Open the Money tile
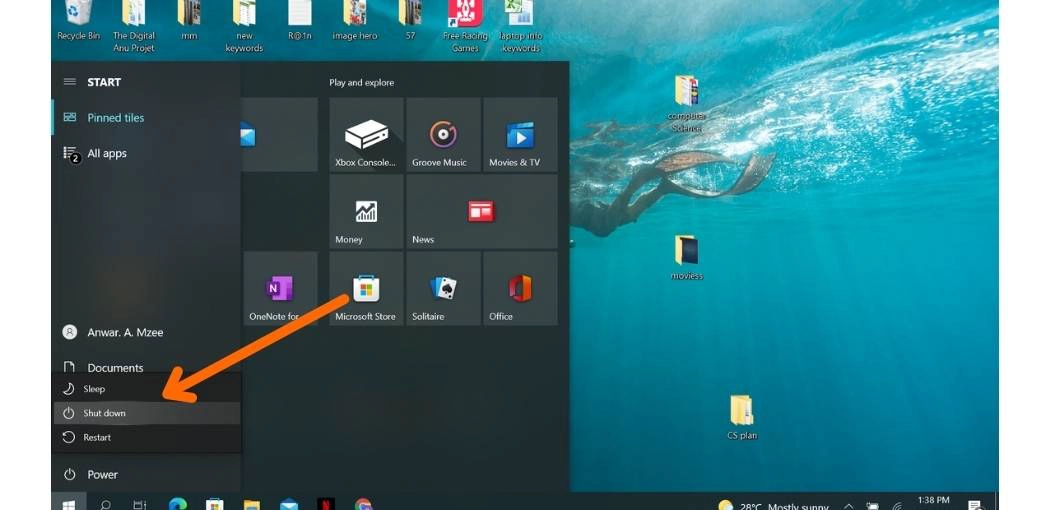The image size is (1050, 510). pos(366,212)
